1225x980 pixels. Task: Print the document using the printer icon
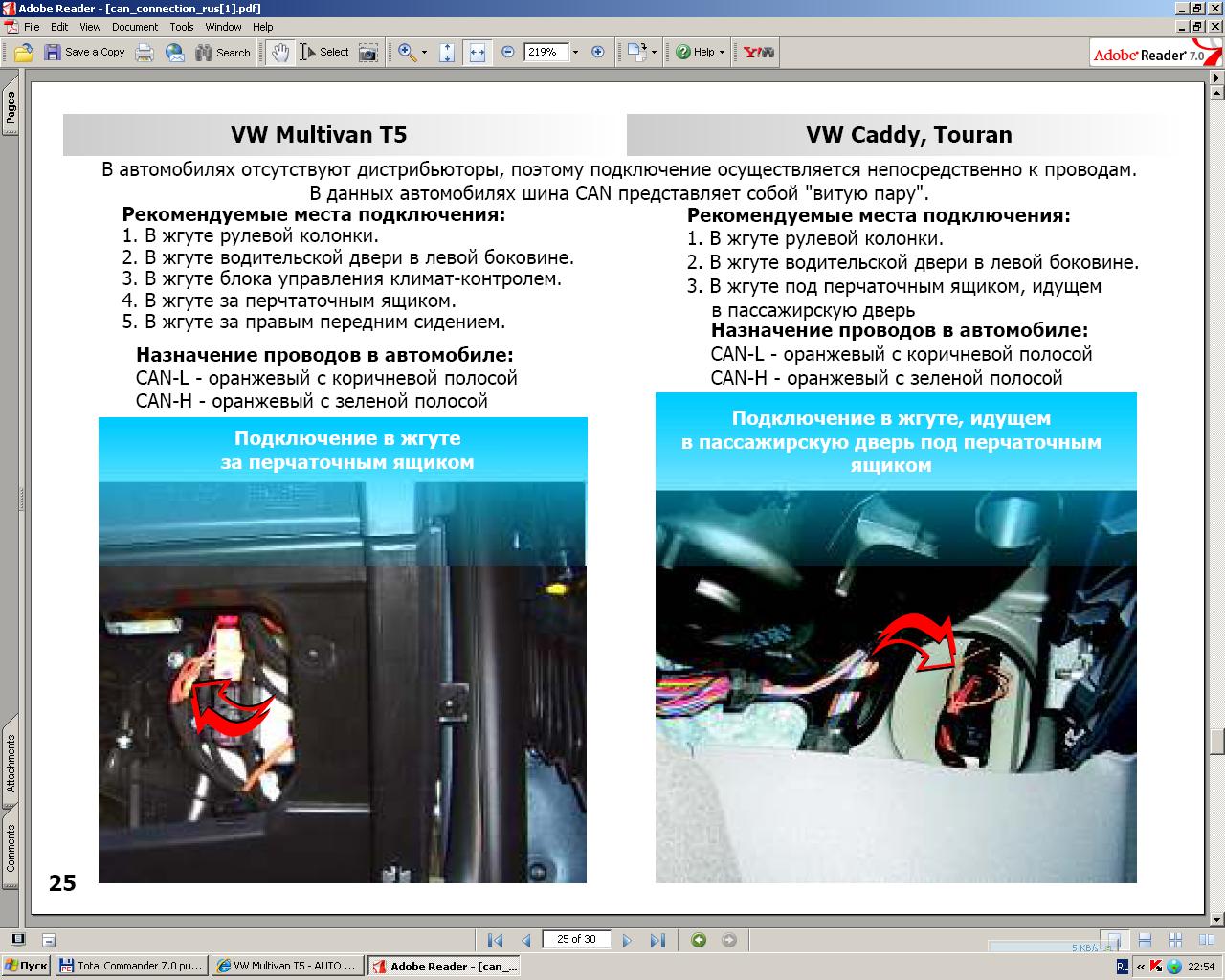[145, 53]
